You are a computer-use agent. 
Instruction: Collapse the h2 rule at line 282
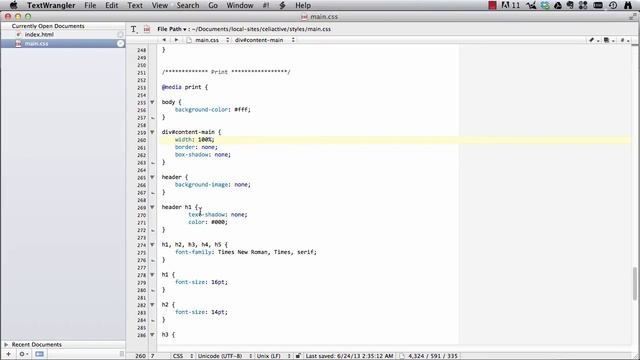point(152,305)
